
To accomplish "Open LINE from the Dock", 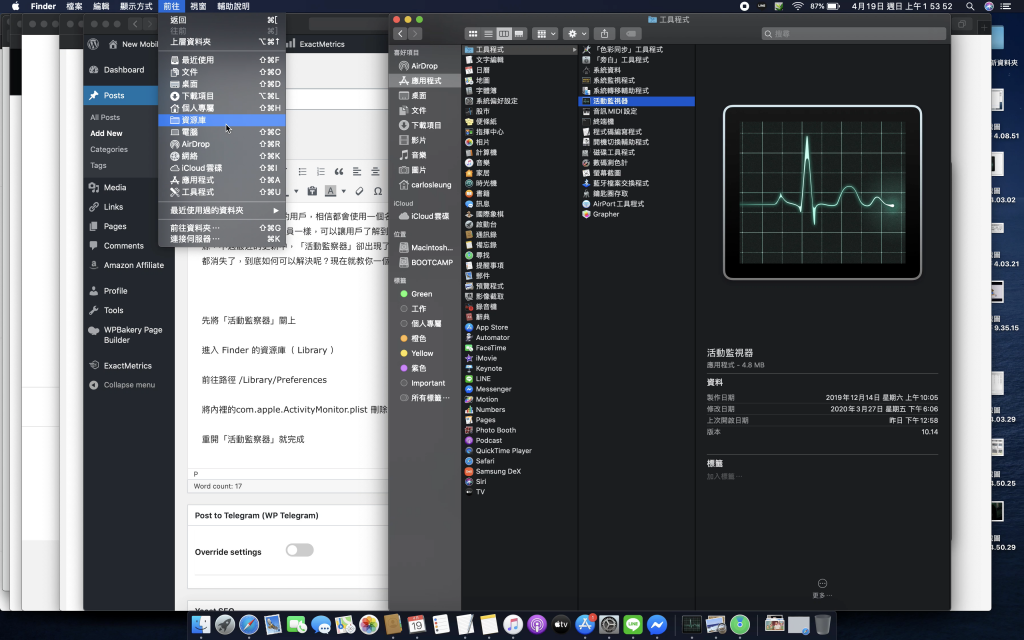I will pyautogui.click(x=633, y=625).
